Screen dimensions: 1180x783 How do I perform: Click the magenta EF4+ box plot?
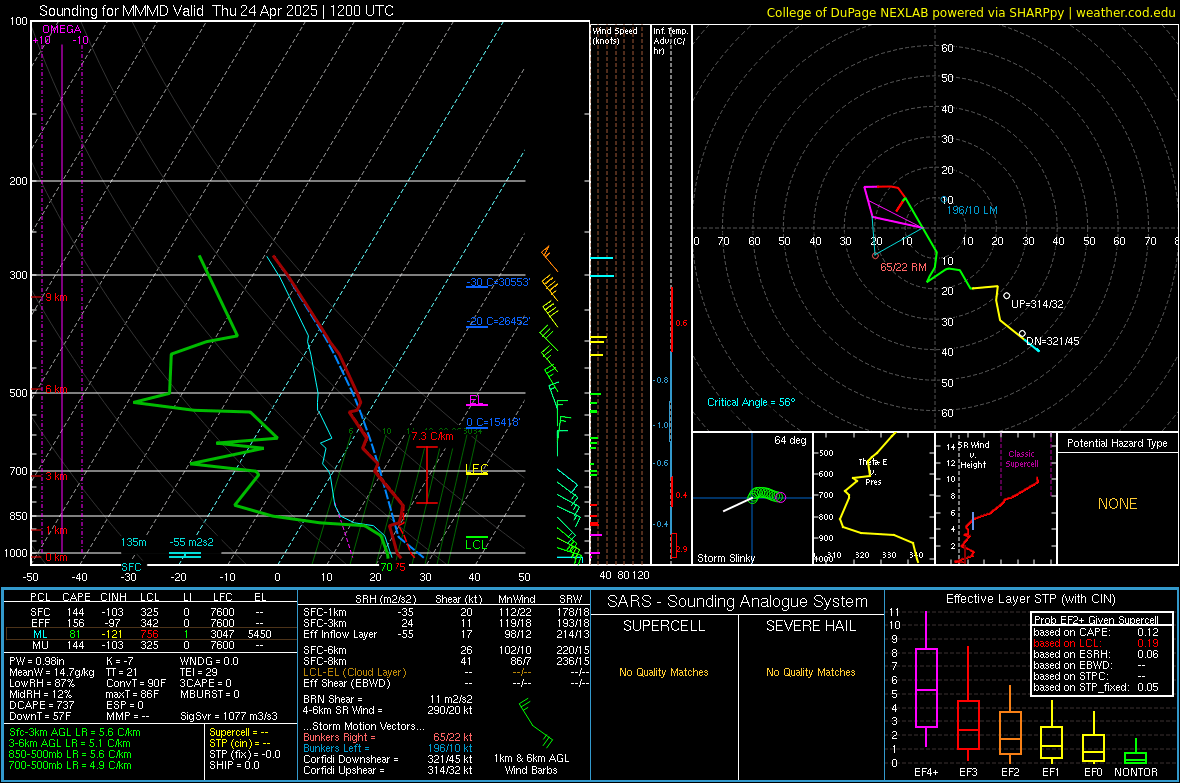click(x=926, y=687)
